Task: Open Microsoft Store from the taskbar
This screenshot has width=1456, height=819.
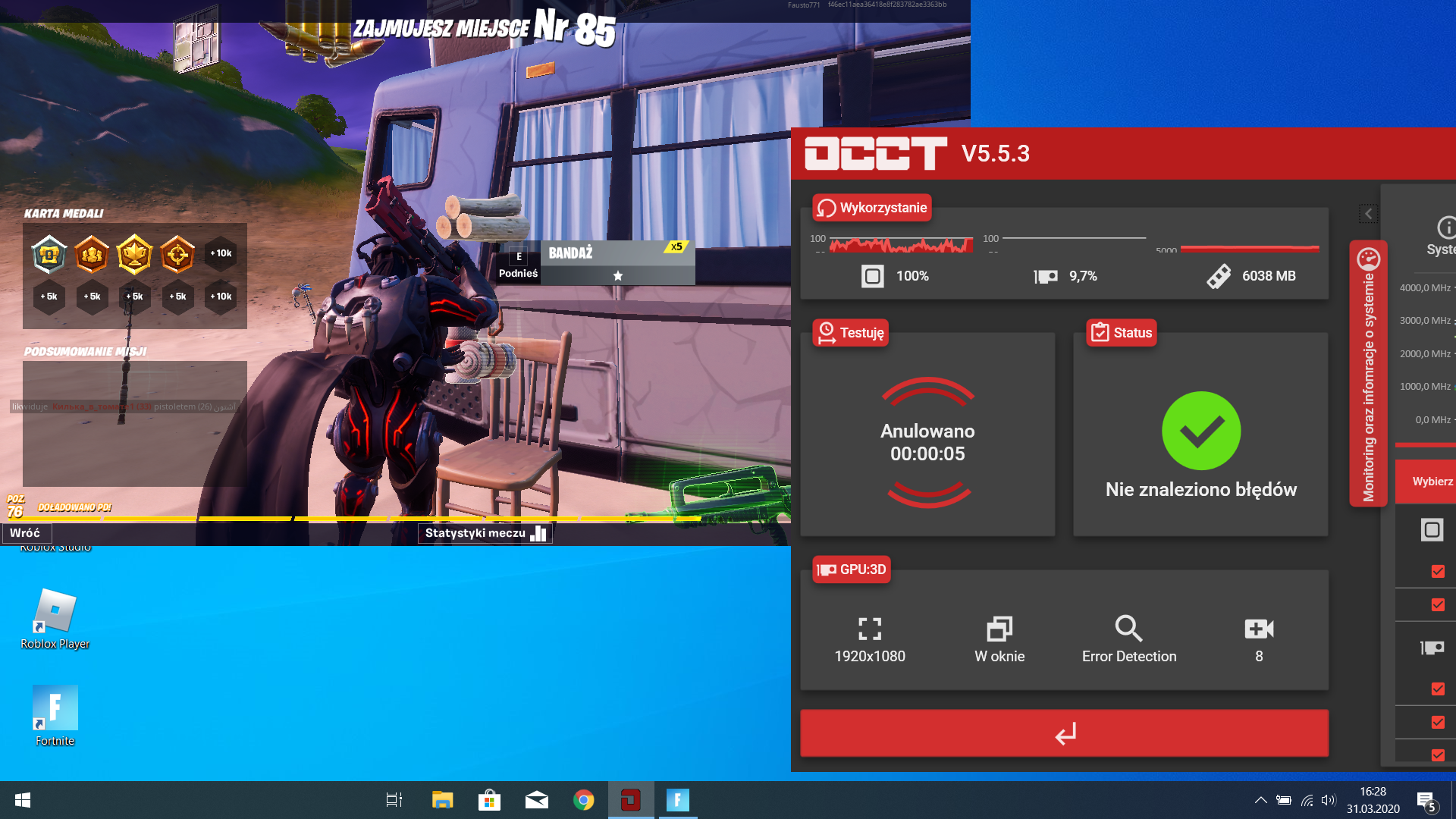Action: 489,800
